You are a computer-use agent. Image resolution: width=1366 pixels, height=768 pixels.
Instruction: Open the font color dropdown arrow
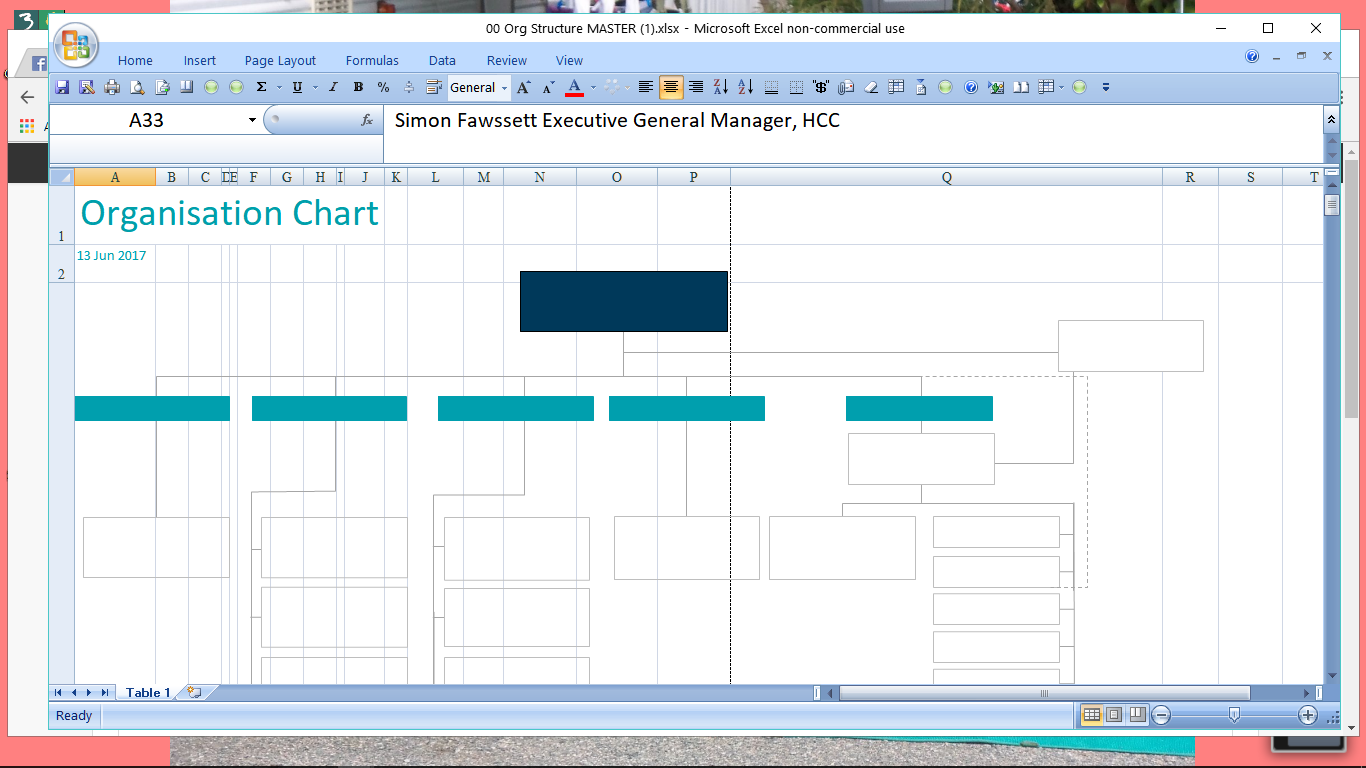[593, 88]
